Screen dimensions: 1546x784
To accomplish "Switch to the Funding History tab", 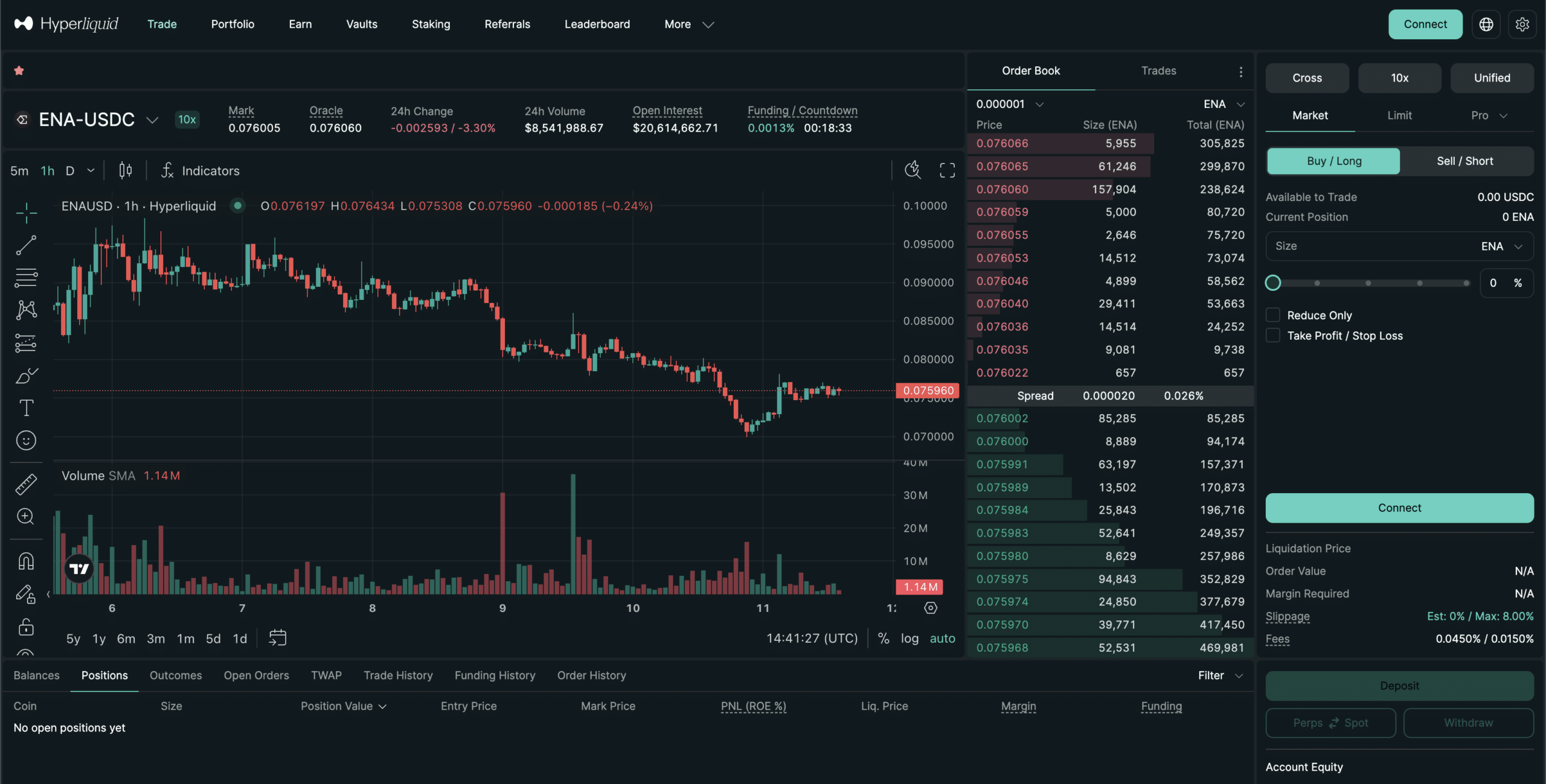I will point(495,675).
